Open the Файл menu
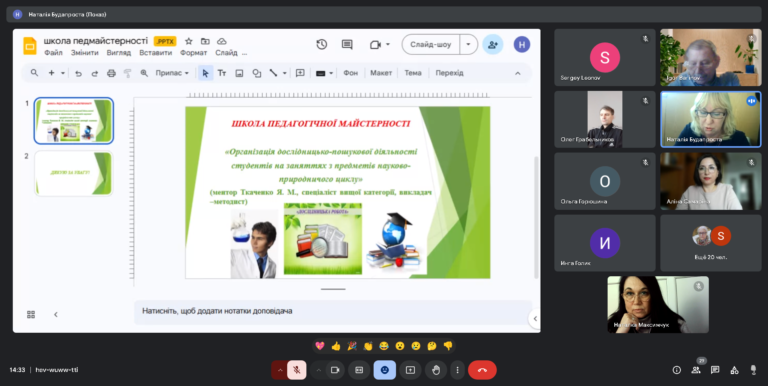768x386 pixels. point(53,53)
